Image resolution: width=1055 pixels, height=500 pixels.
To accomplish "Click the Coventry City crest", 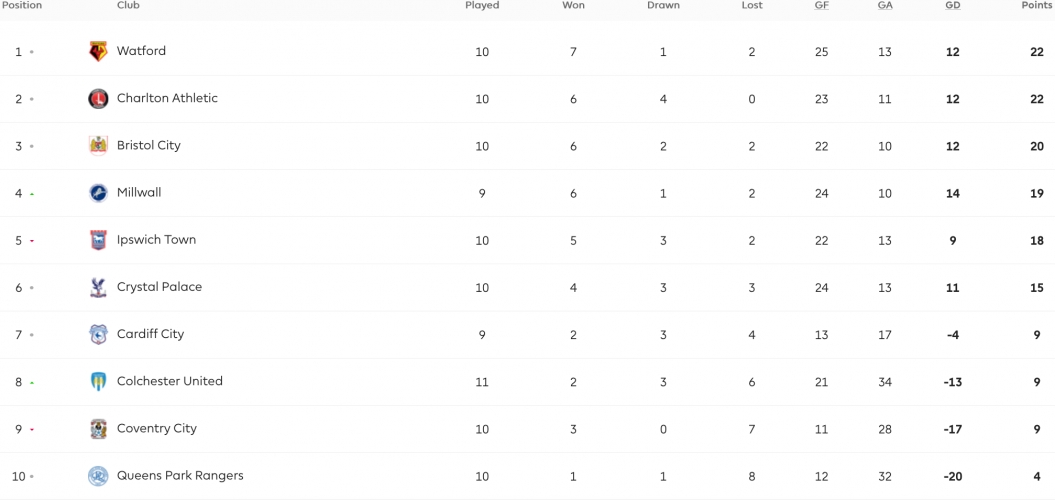I will (98, 429).
